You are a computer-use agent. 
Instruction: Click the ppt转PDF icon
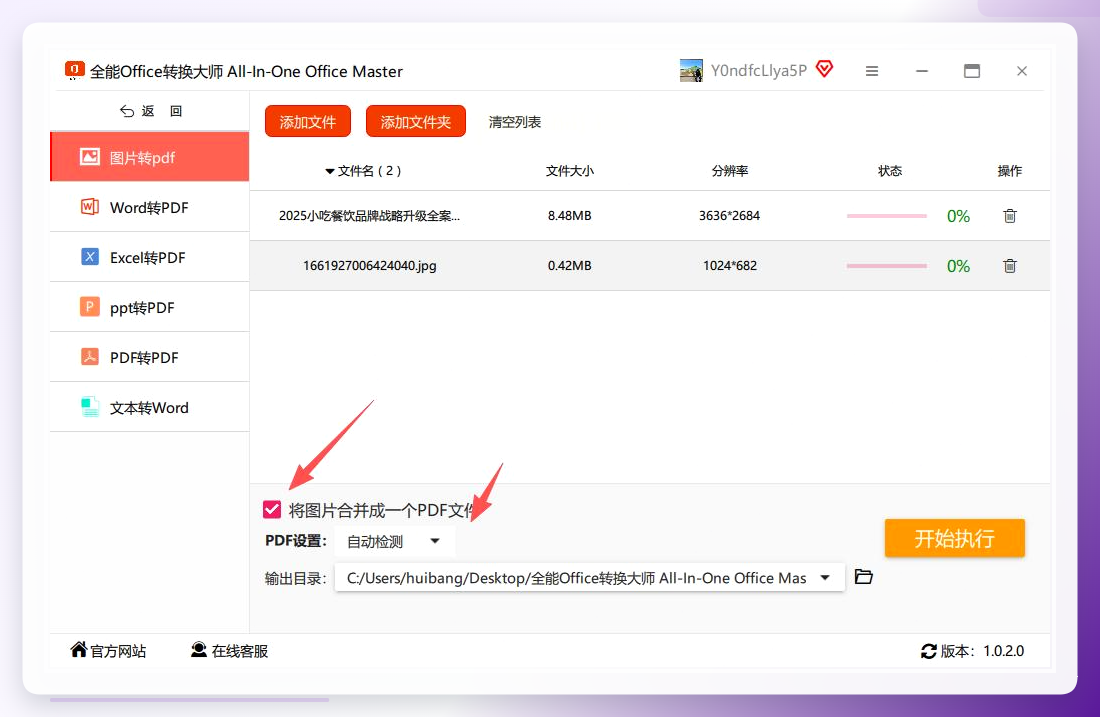click(x=90, y=307)
